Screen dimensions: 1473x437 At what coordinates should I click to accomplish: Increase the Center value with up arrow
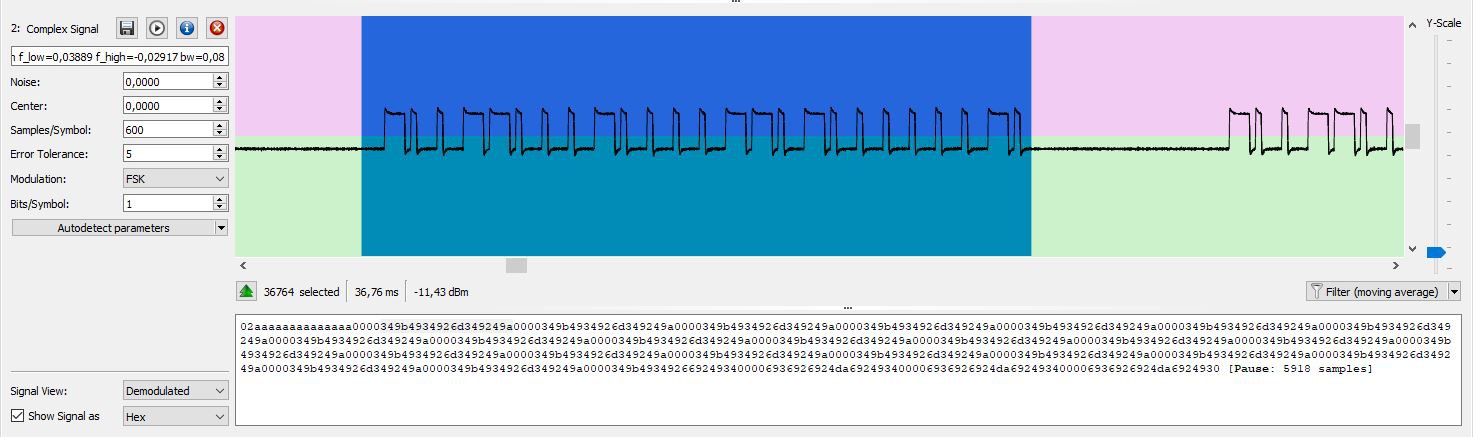point(220,102)
